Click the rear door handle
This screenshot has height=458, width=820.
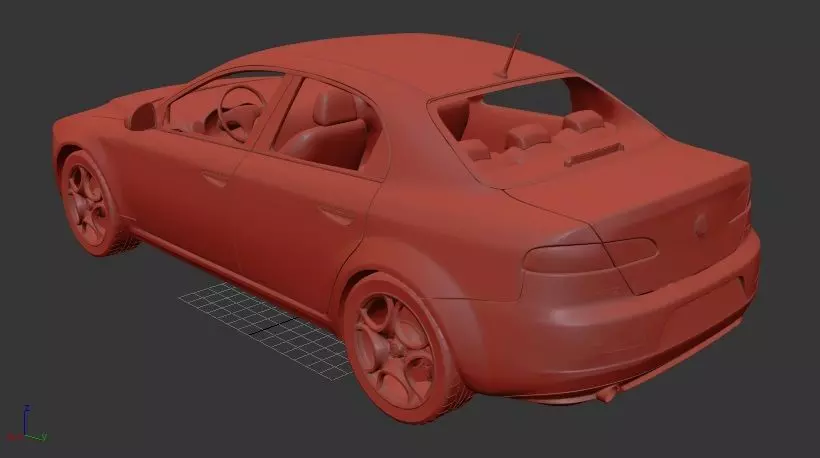338,215
